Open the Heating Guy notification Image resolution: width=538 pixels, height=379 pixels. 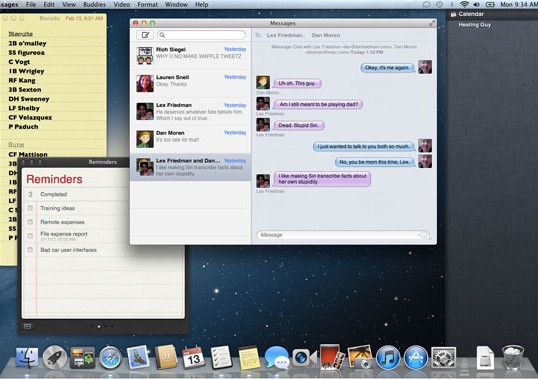pos(475,25)
